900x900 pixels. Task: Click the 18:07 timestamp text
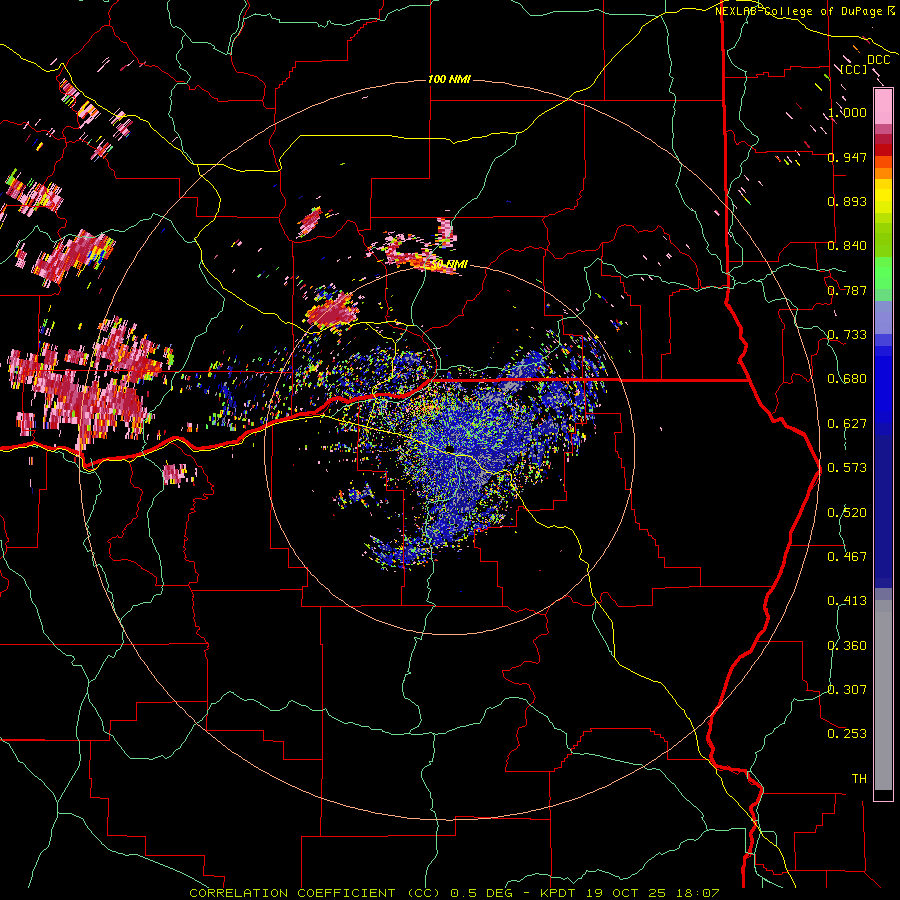click(697, 893)
